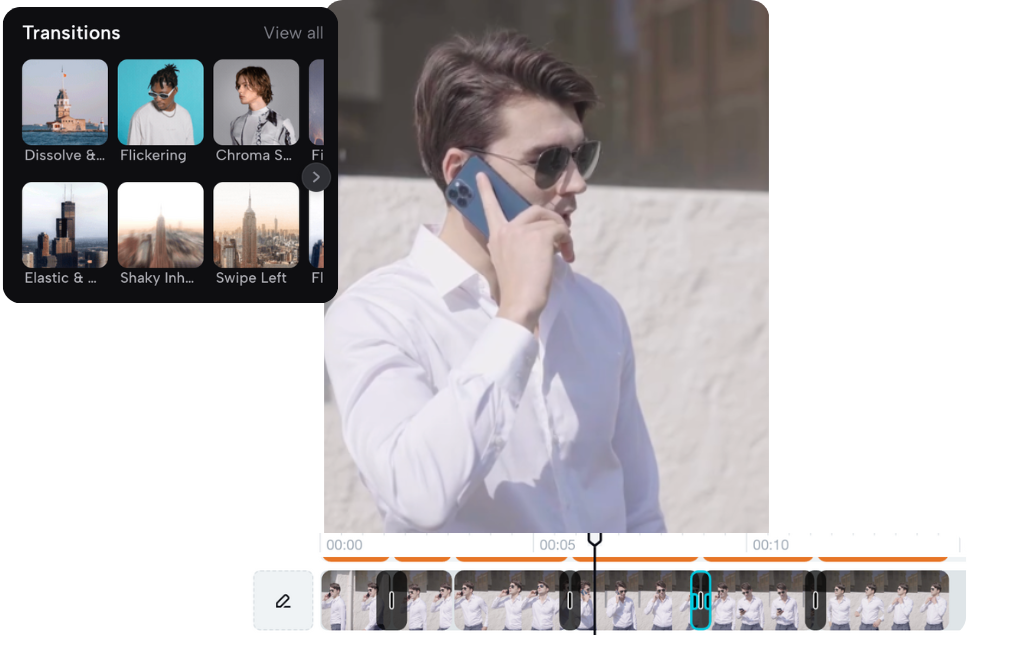Click the 00:10 mark on timeline ruler
This screenshot has width=1031, height=649.
pyautogui.click(x=770, y=545)
